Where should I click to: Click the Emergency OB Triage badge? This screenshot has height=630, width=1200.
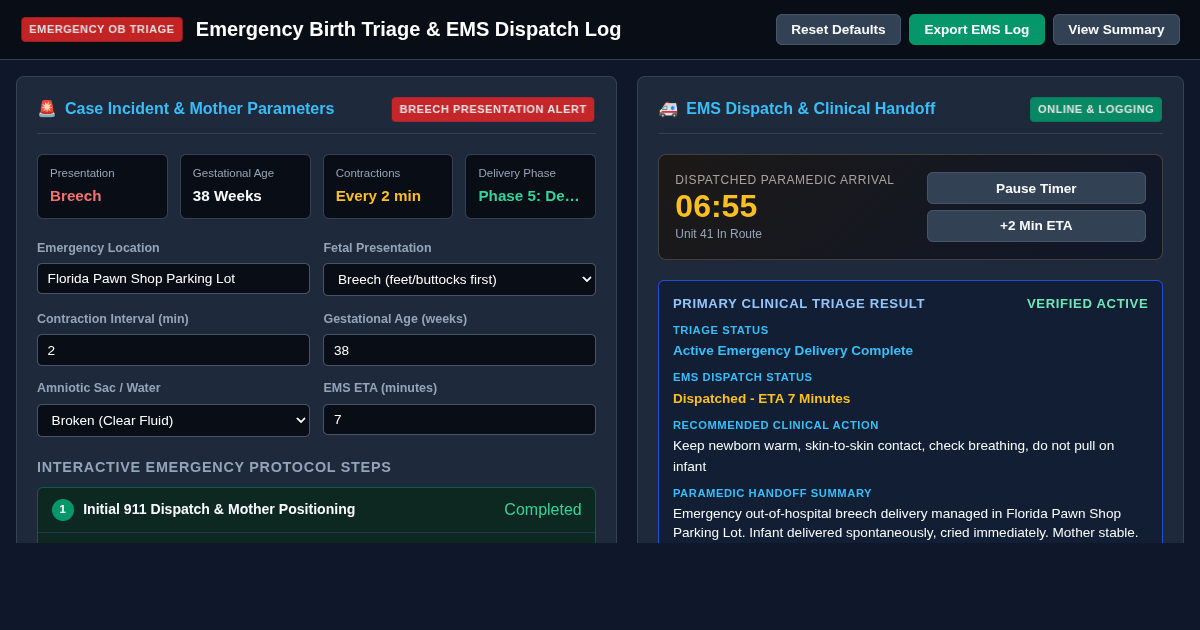[x=102, y=29]
